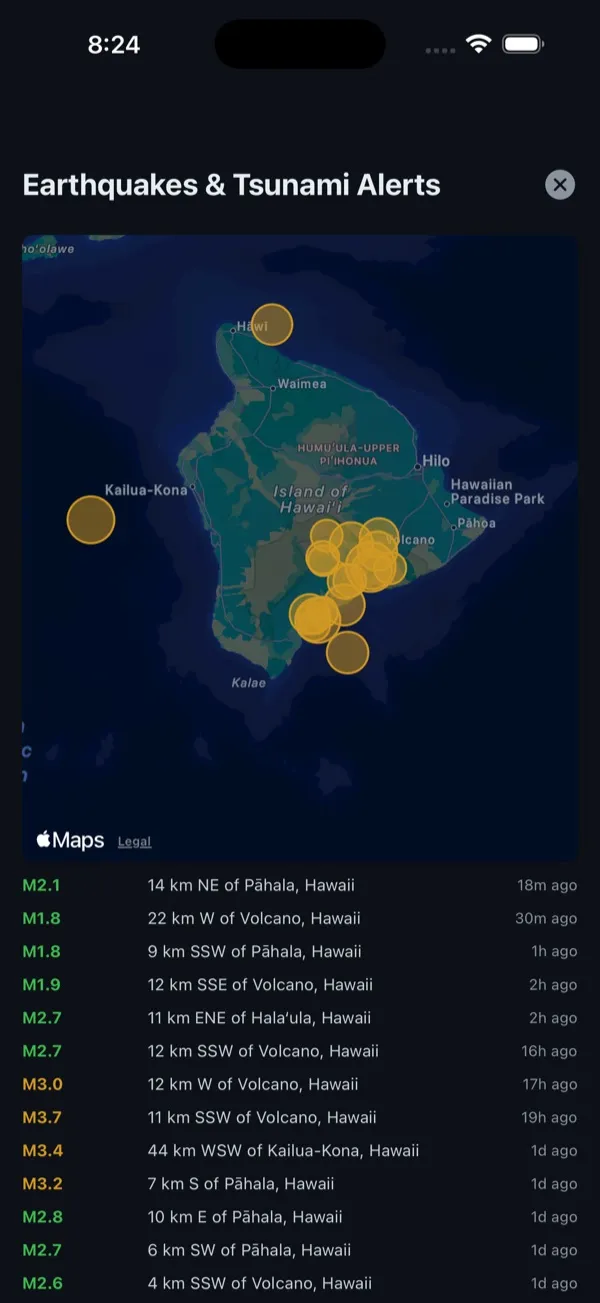Open M3.4 quake 44 km WSW of Kailua-Kona

pyautogui.click(x=299, y=1150)
